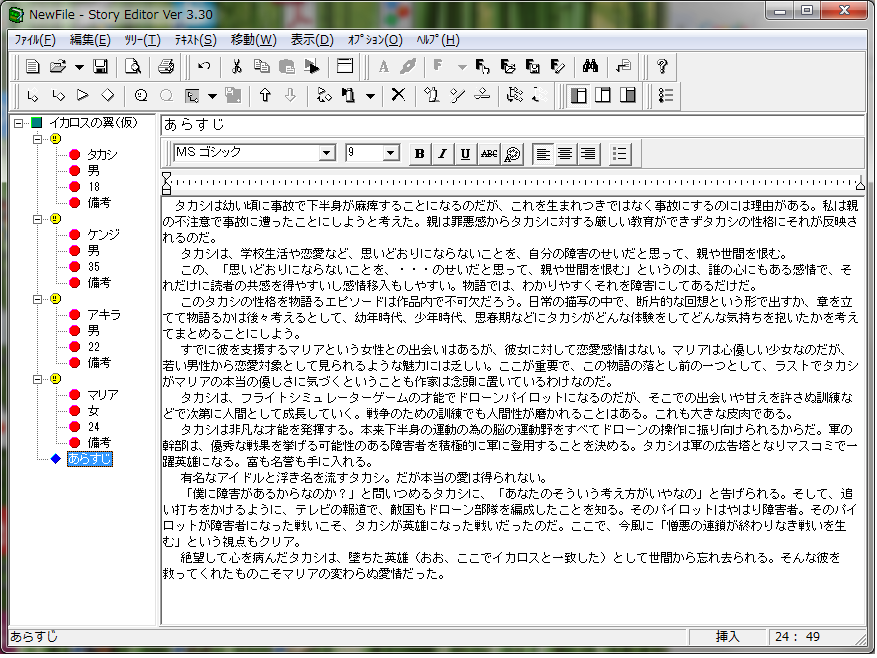This screenshot has width=877, height=658.
Task: Align the text left
Action: (x=543, y=154)
